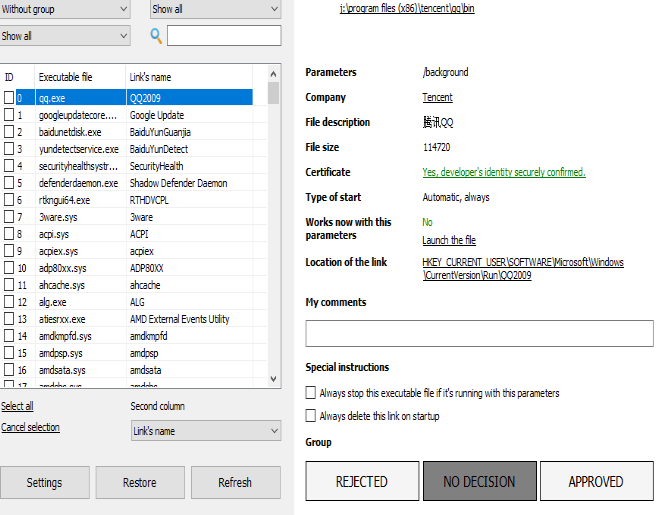This screenshot has width=664, height=515.
Task: Open the 'Without group' dropdown
Action: 65,9
